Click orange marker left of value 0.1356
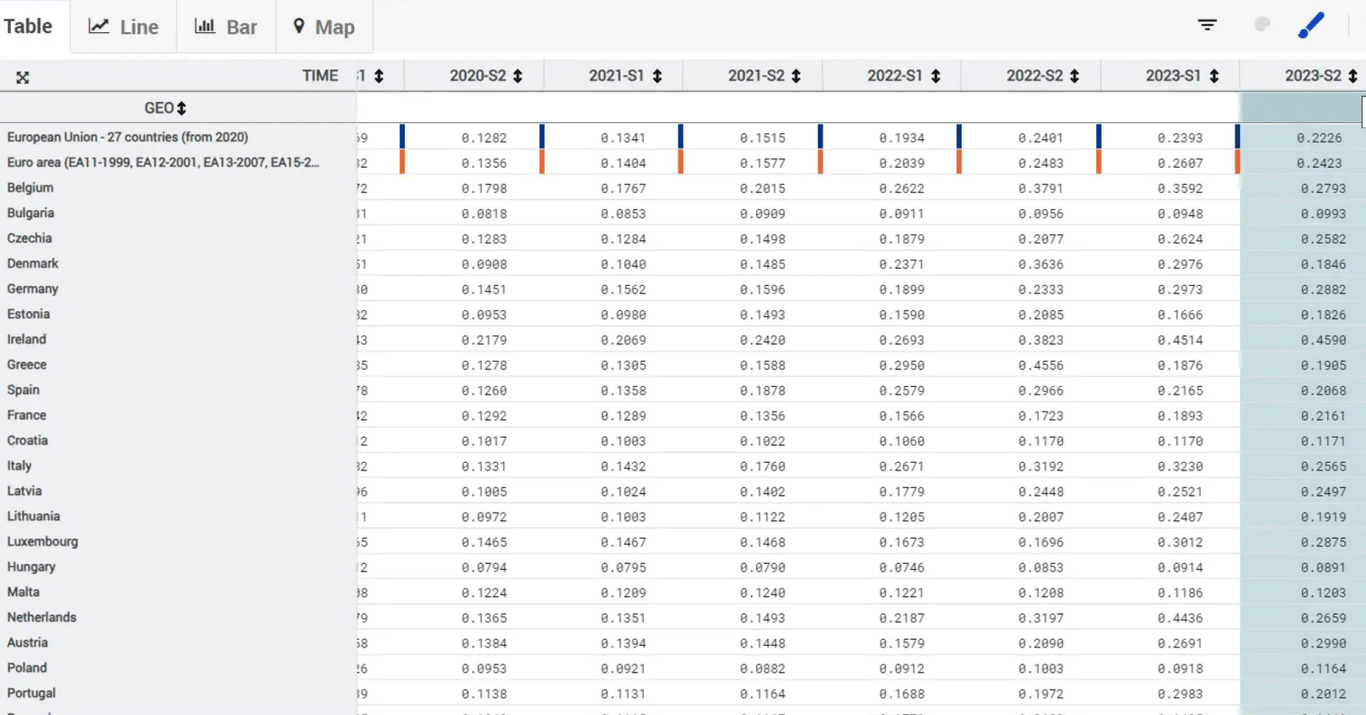 [402, 162]
